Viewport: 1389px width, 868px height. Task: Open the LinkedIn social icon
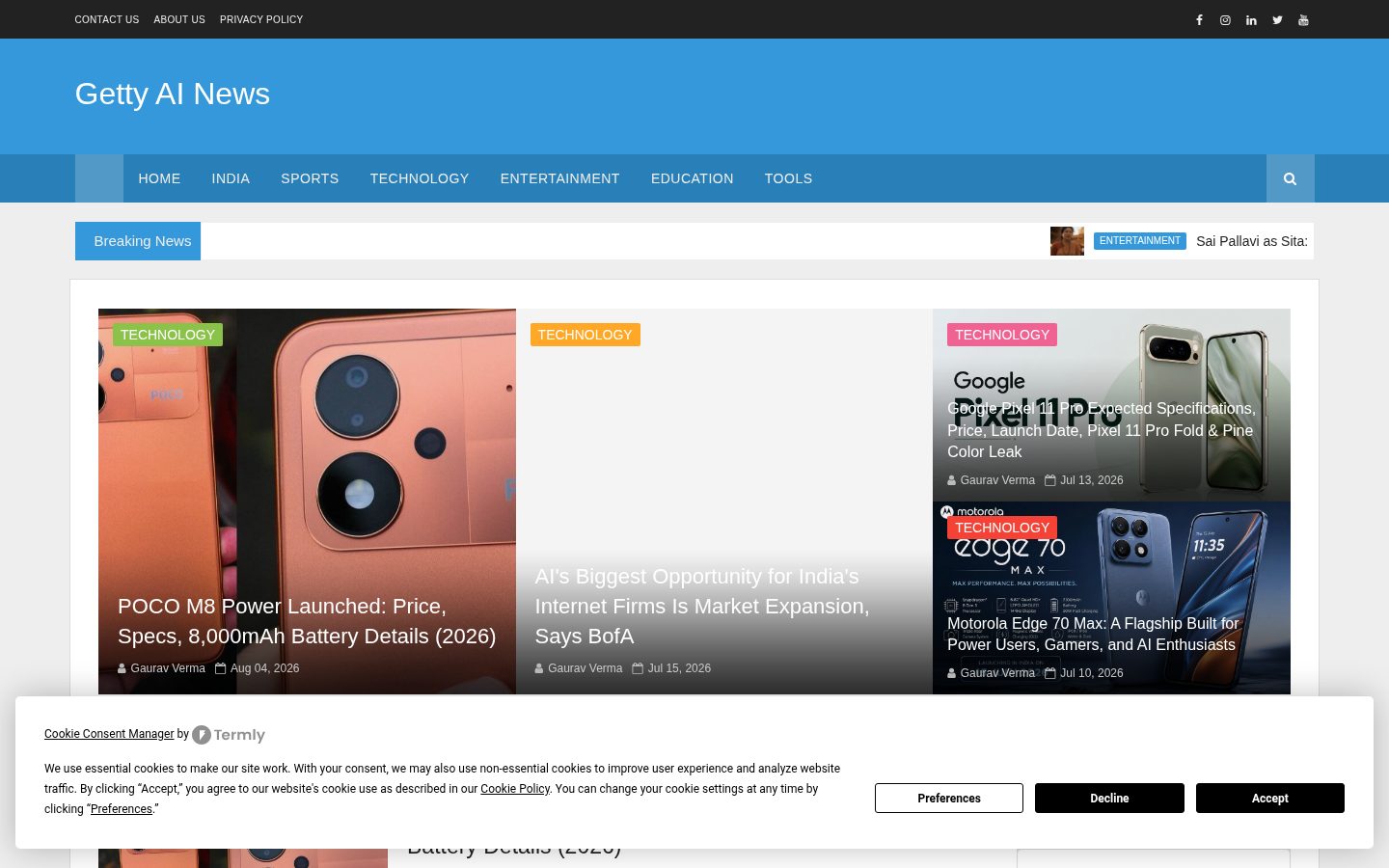pos(1251,19)
